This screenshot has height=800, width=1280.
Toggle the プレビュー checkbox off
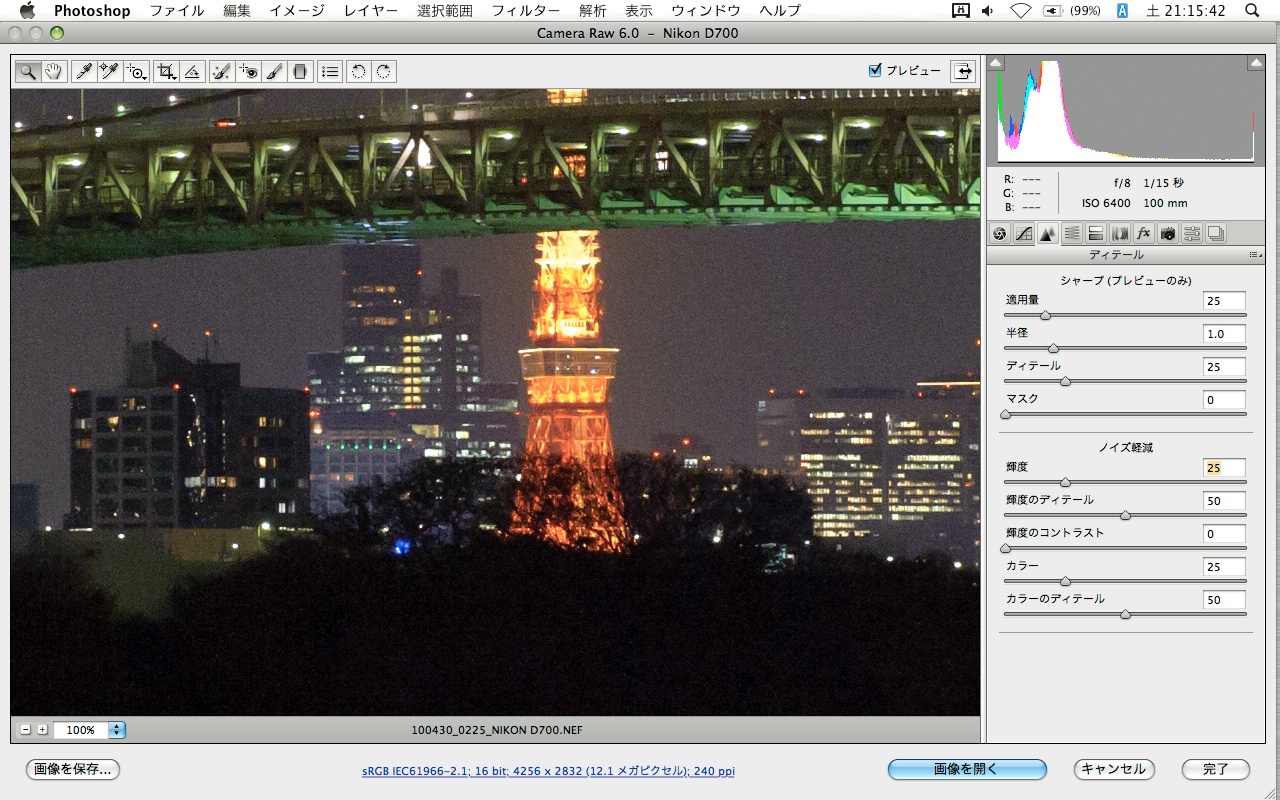875,71
